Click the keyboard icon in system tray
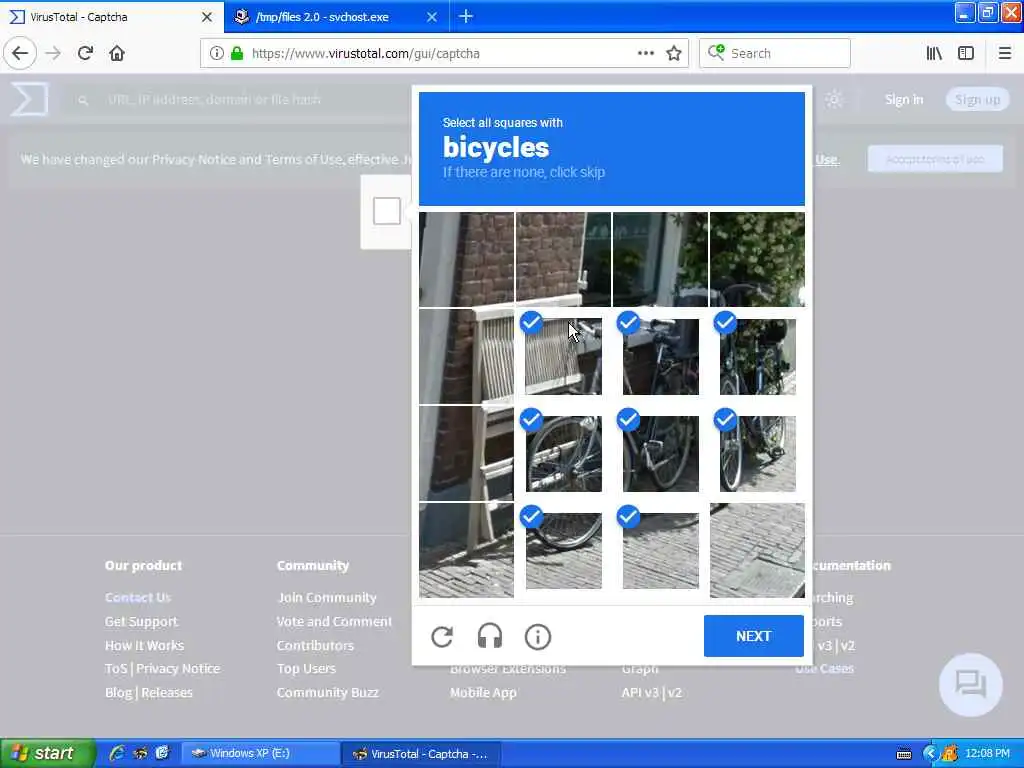The width and height of the screenshot is (1024, 768). click(904, 754)
